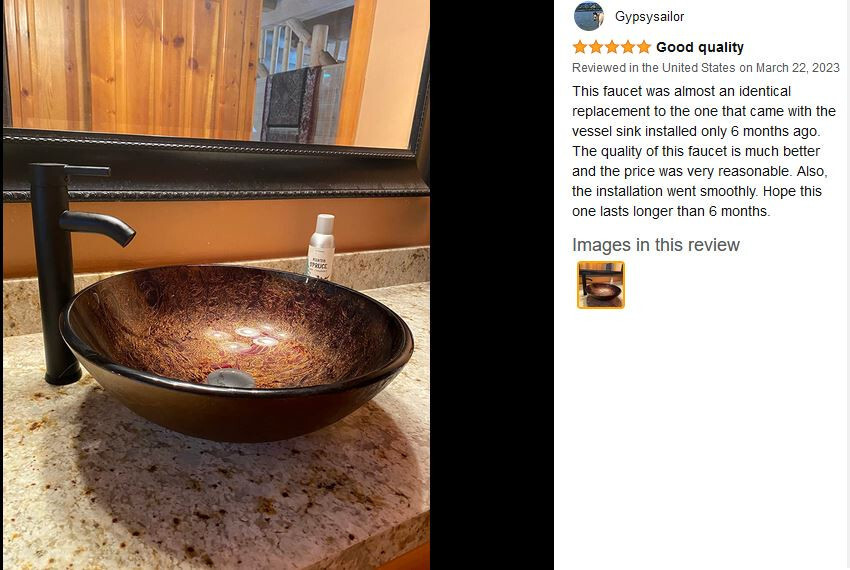Click the first star of the rating

click(580, 47)
